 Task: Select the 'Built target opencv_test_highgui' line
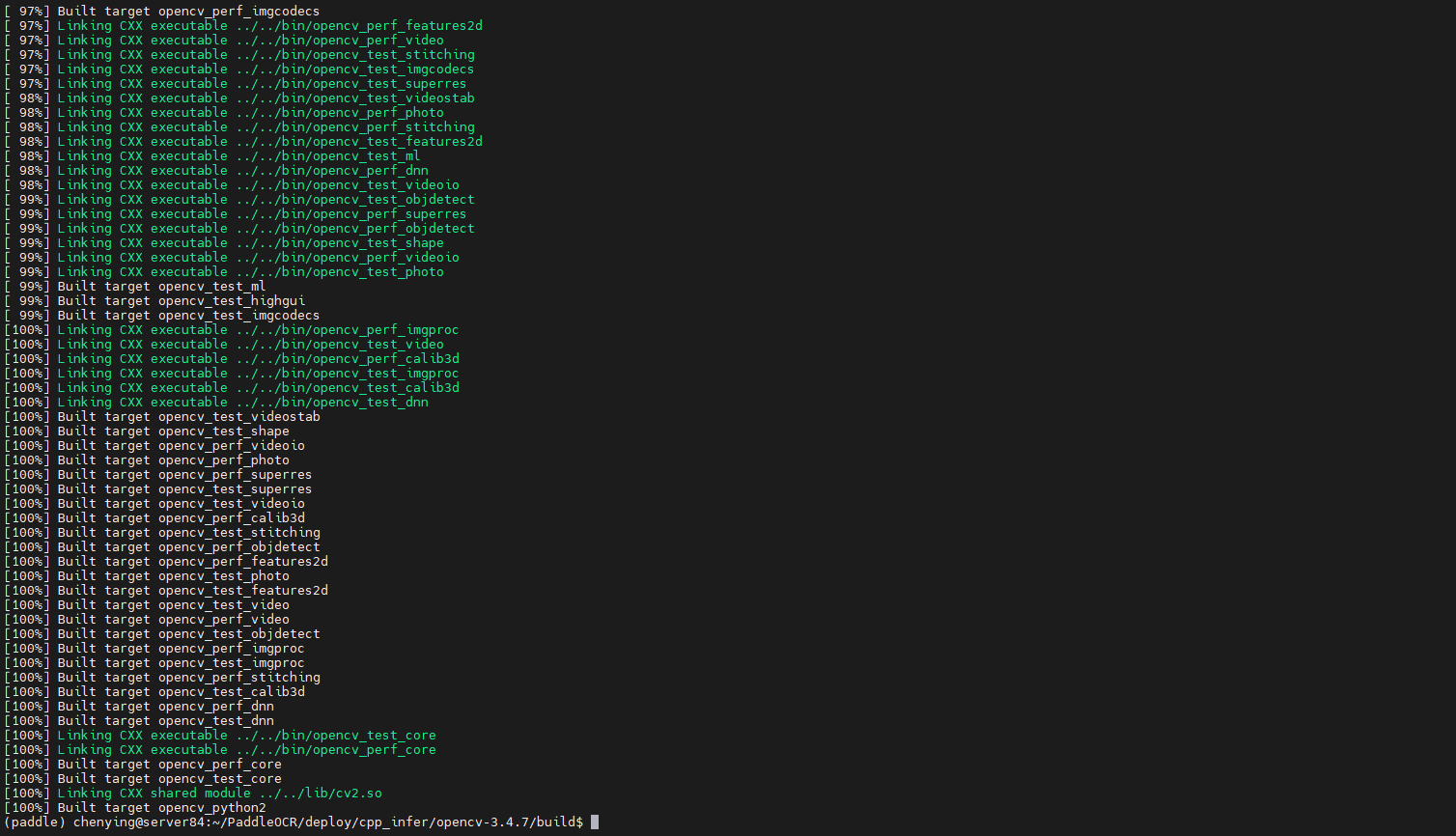(154, 301)
